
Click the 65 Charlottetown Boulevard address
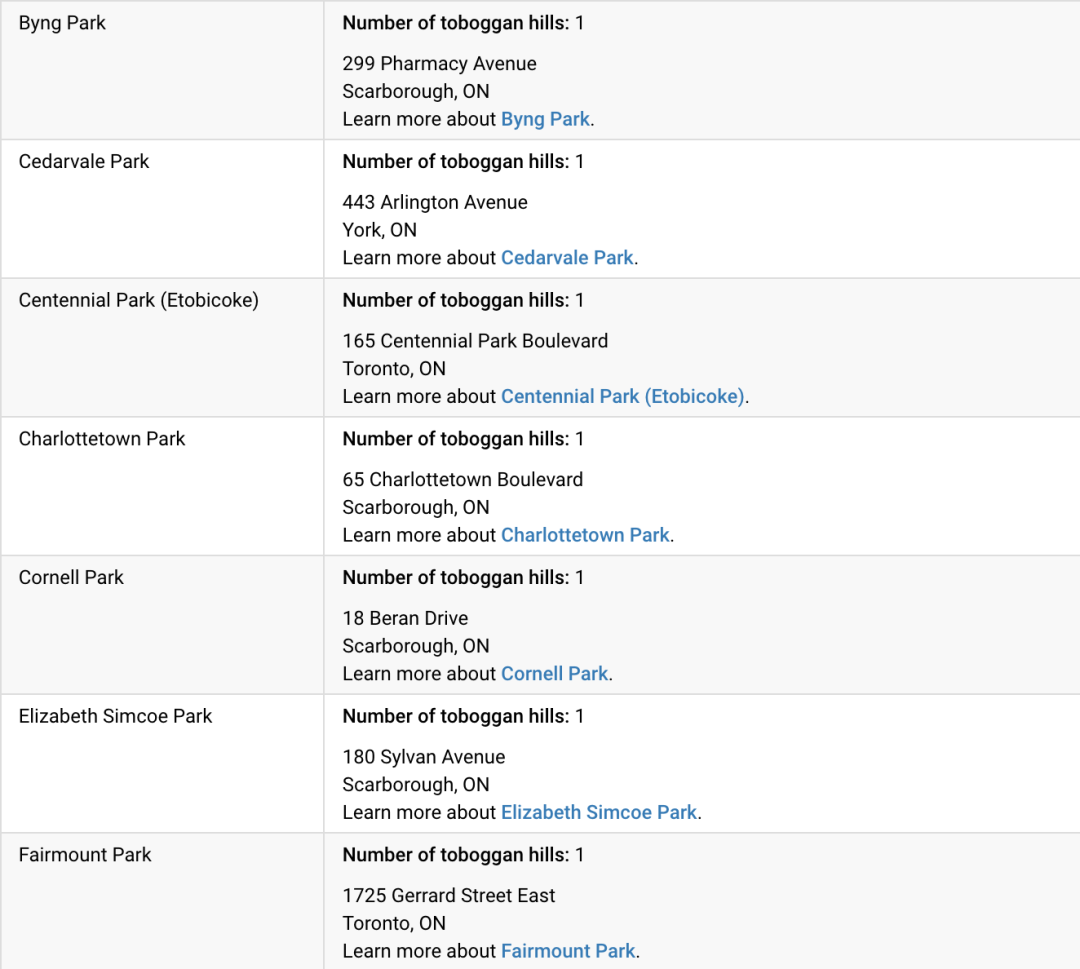tap(463, 479)
